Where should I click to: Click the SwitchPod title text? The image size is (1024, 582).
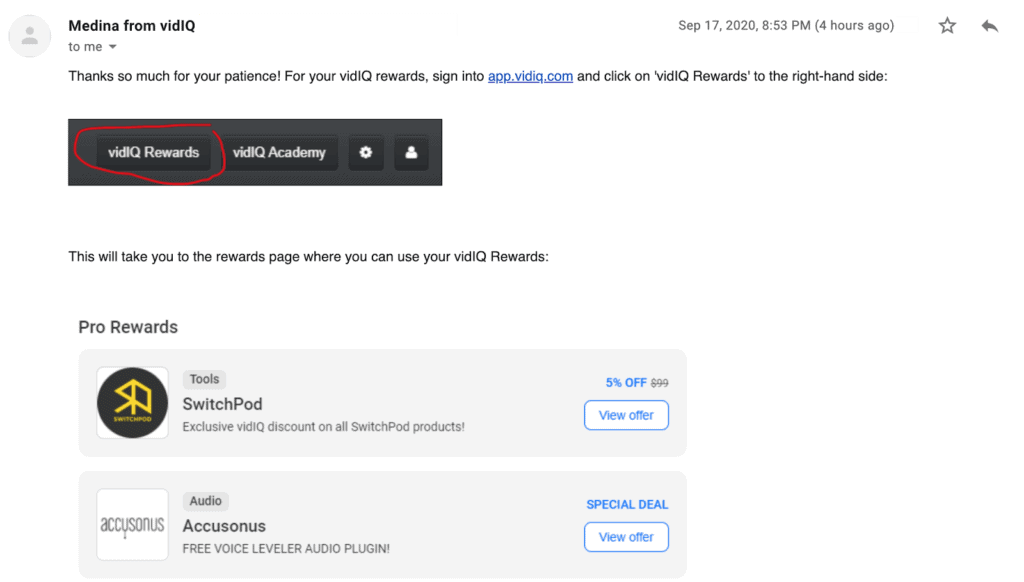(223, 404)
